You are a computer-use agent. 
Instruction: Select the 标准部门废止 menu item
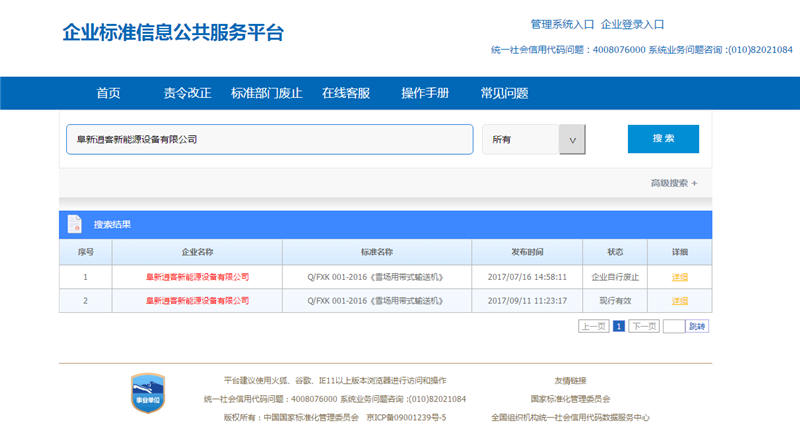tap(266, 93)
